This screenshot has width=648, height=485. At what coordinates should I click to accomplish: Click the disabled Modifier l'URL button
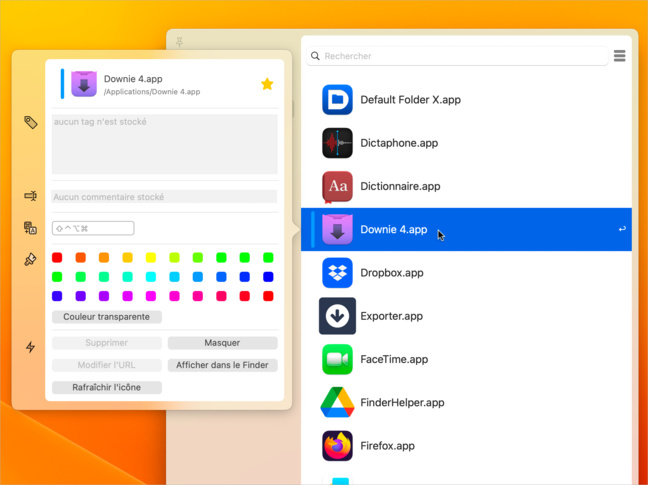tap(107, 365)
